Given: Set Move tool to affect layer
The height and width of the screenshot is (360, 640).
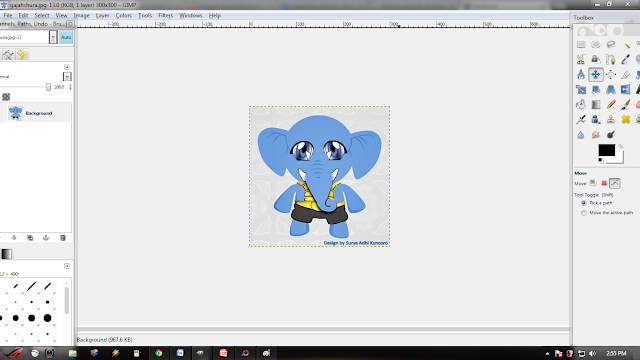Looking at the screenshot, I should [x=593, y=183].
